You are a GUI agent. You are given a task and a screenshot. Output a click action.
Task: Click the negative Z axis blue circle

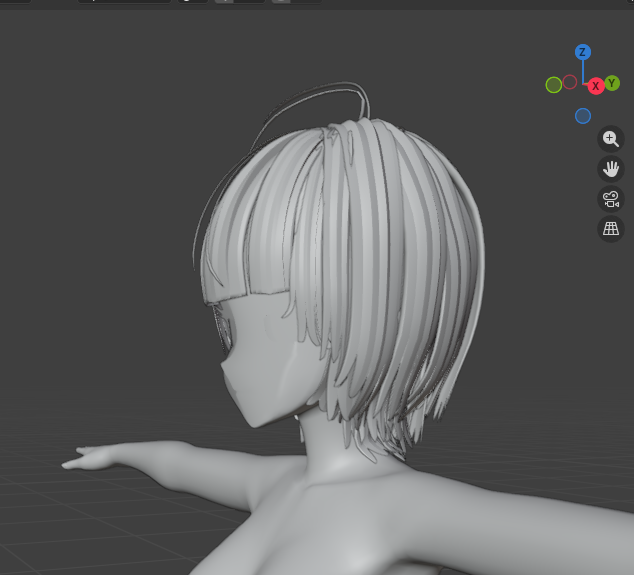[583, 116]
